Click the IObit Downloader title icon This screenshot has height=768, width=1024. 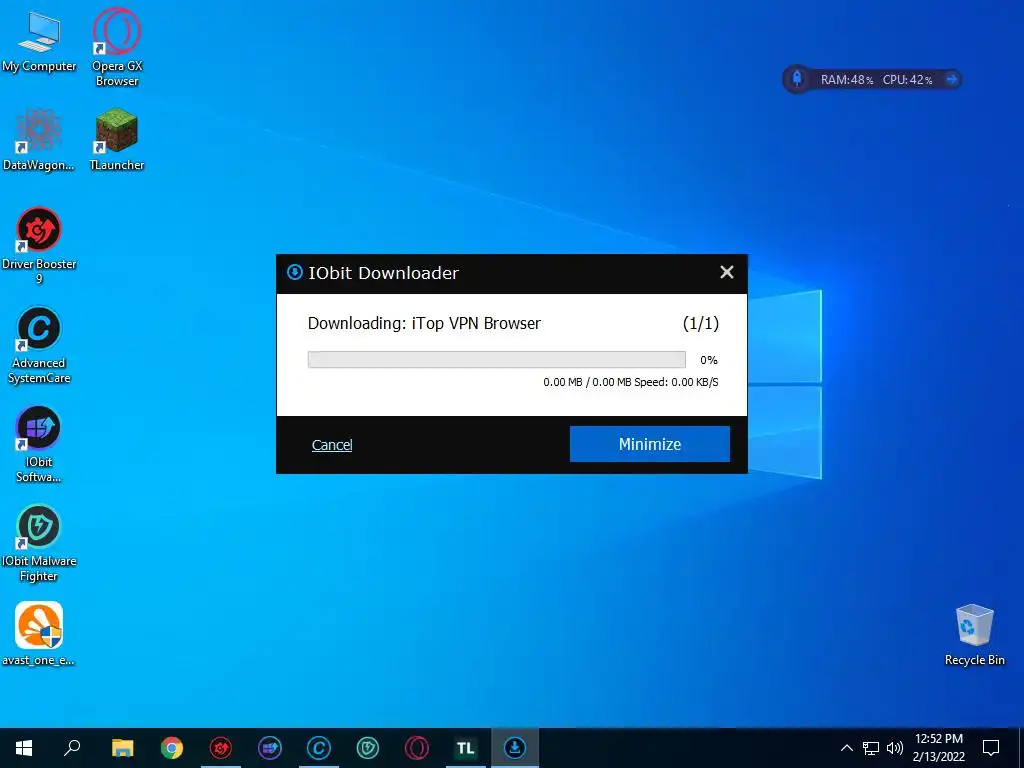[x=295, y=272]
